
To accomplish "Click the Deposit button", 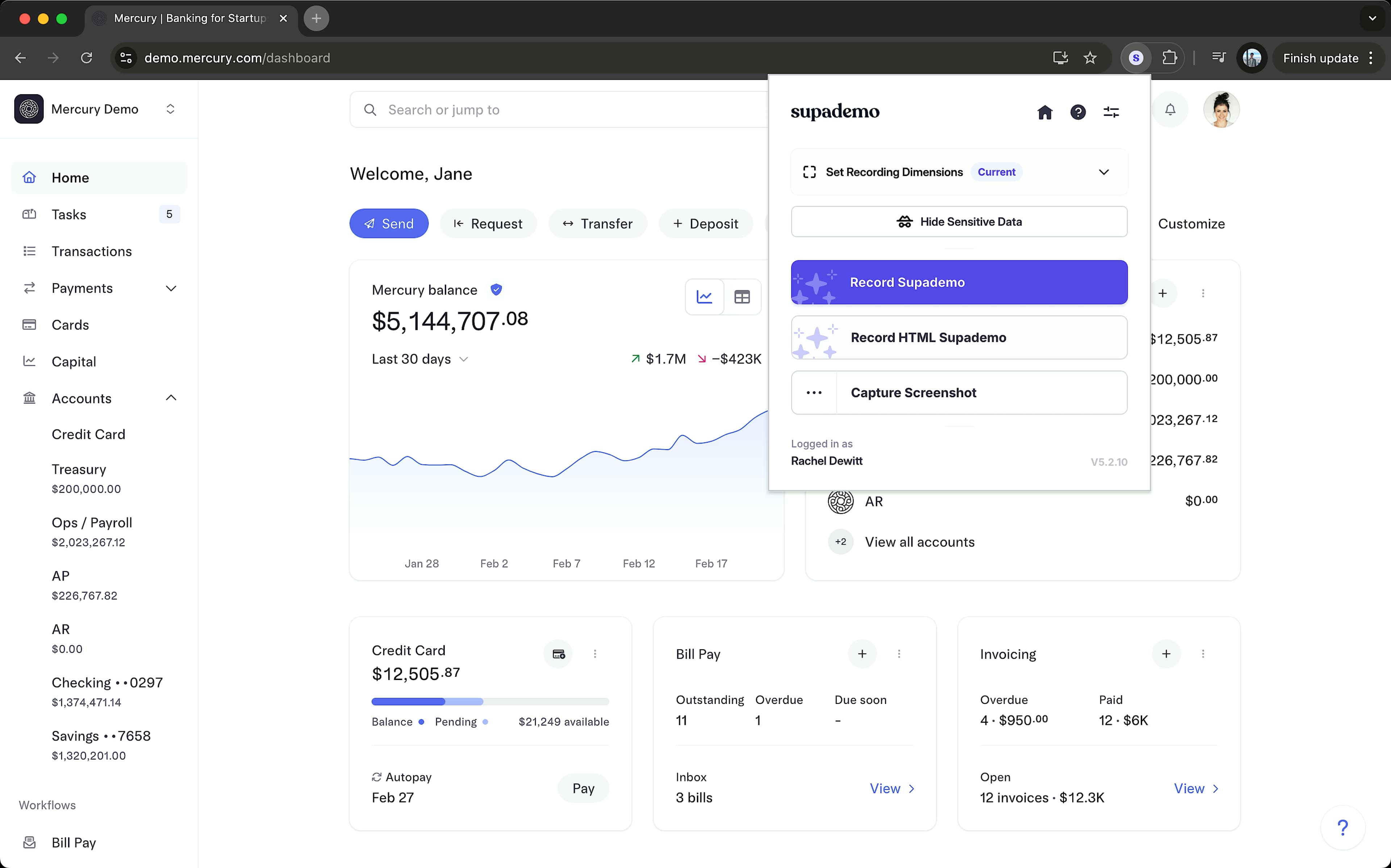I will click(706, 223).
